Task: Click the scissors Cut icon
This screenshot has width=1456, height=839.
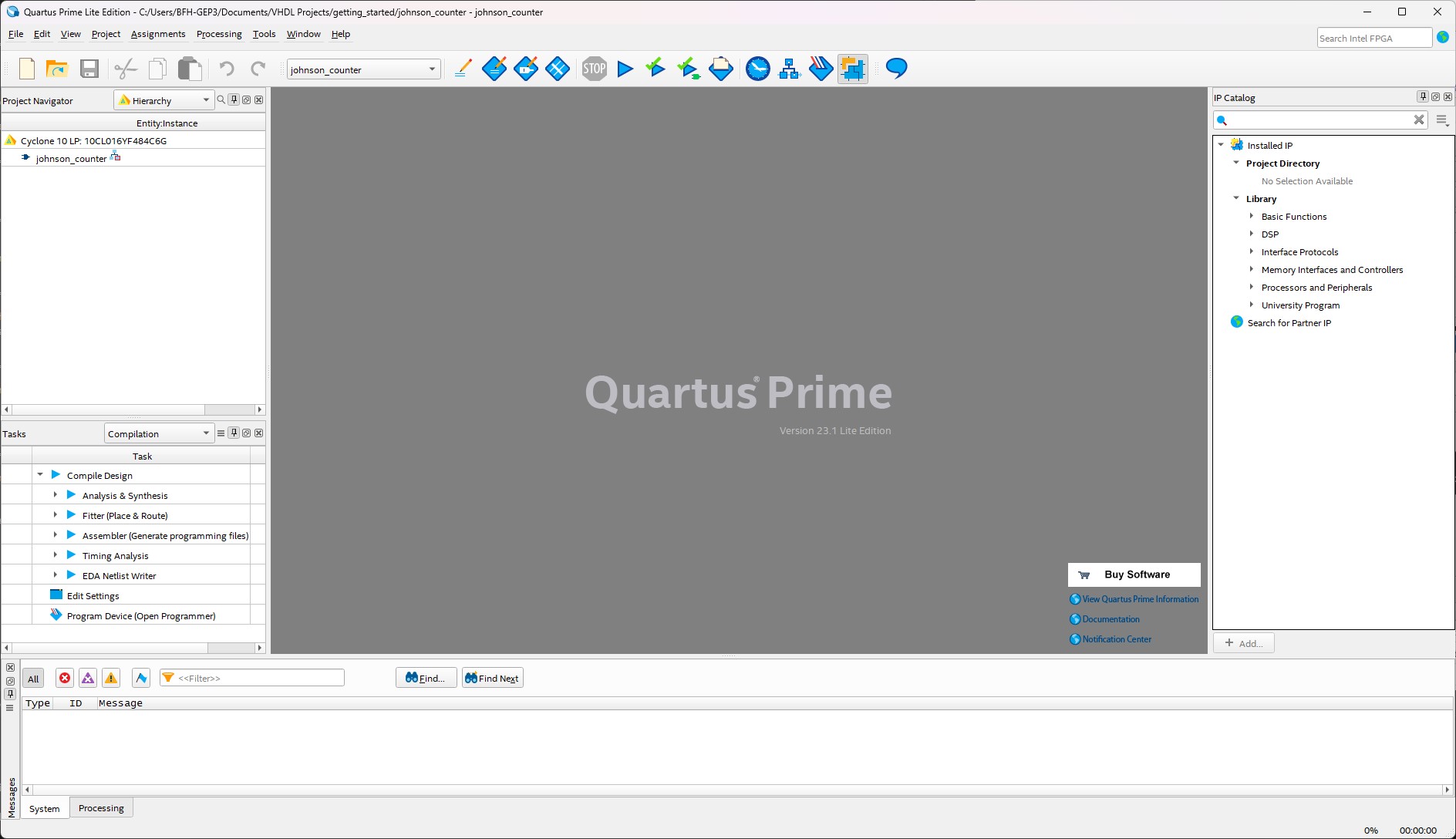Action: point(126,69)
